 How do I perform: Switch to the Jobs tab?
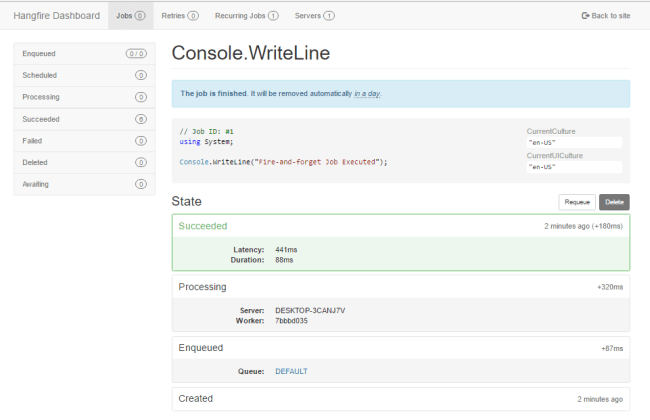129,16
